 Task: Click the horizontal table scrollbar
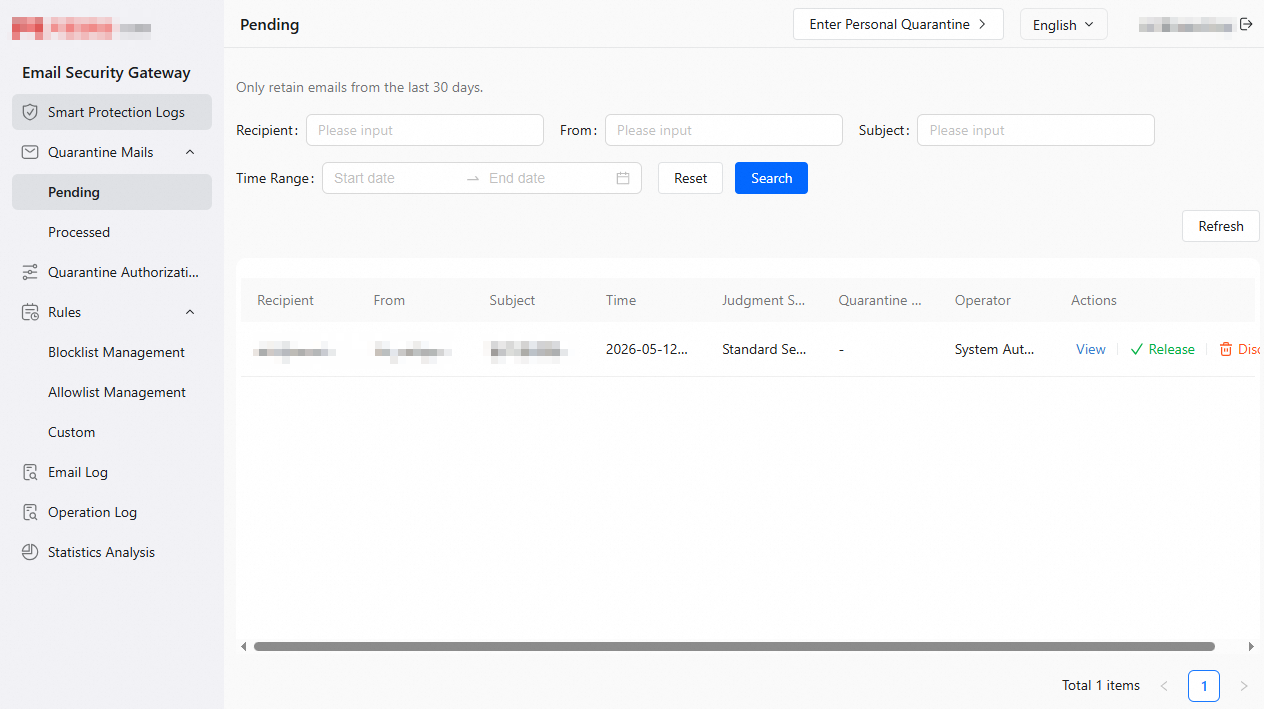[734, 647]
